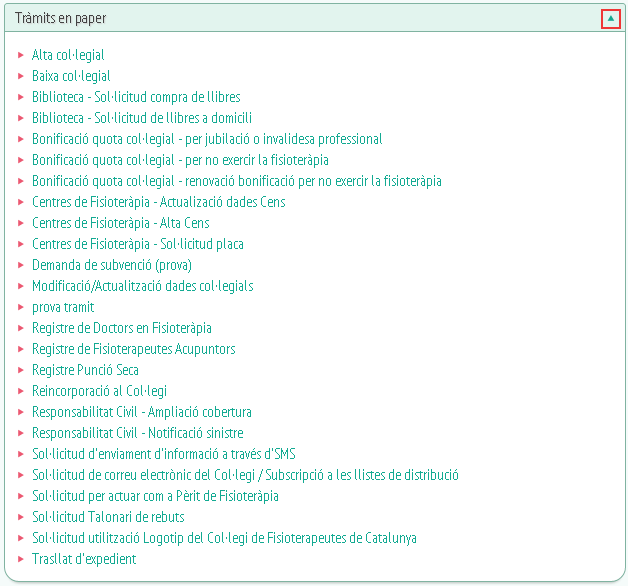
Task: Select Registre Punció Seca
Action: (x=85, y=370)
